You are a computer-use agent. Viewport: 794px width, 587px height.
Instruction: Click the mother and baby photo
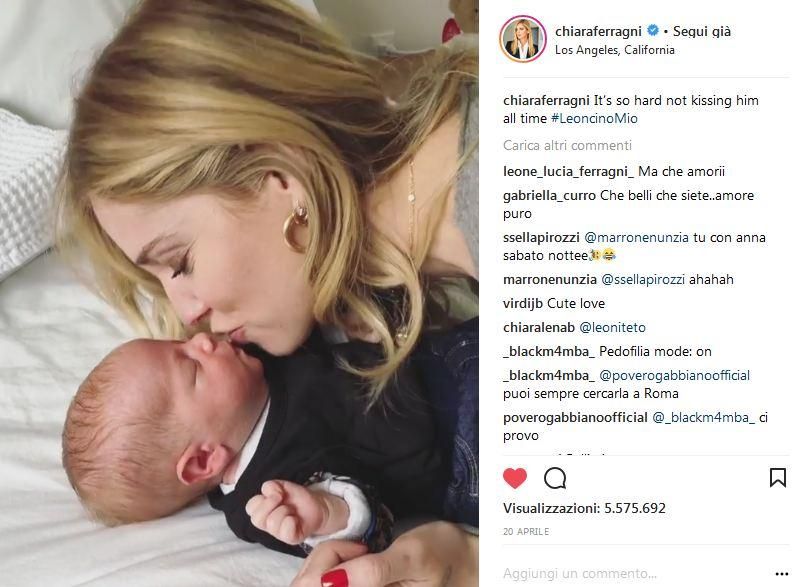pyautogui.click(x=239, y=294)
